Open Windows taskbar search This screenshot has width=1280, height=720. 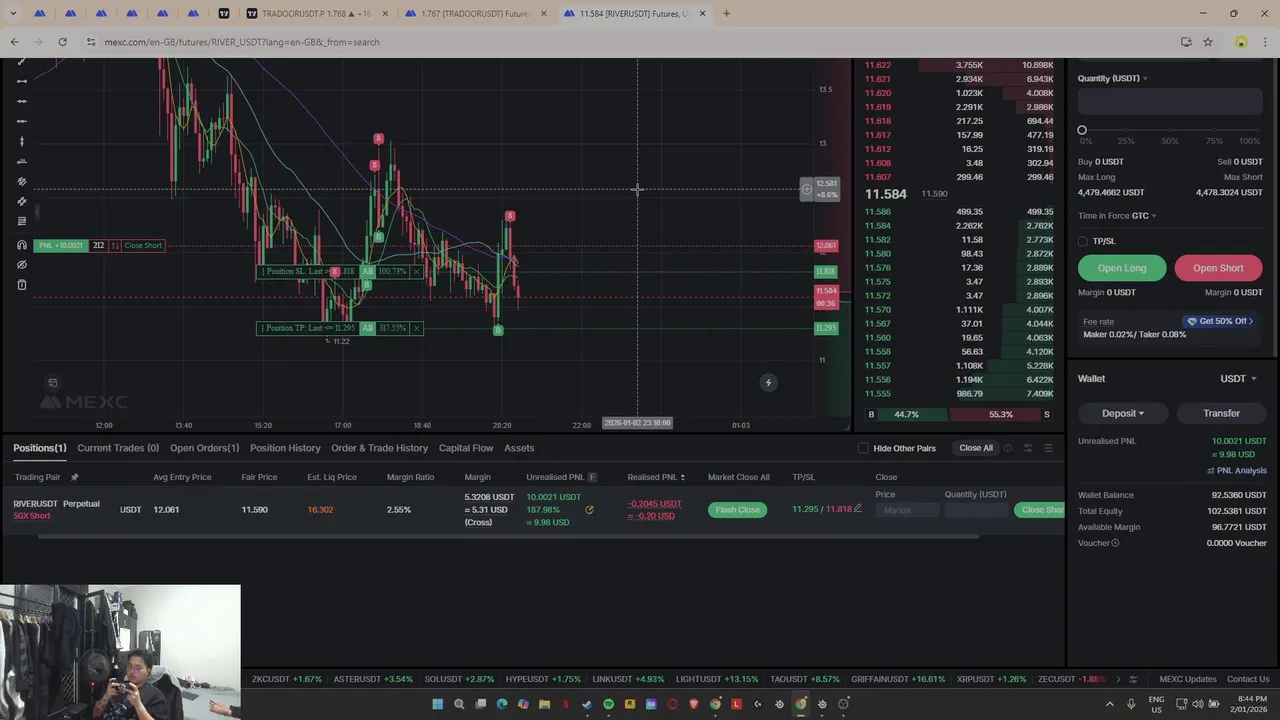click(459, 704)
